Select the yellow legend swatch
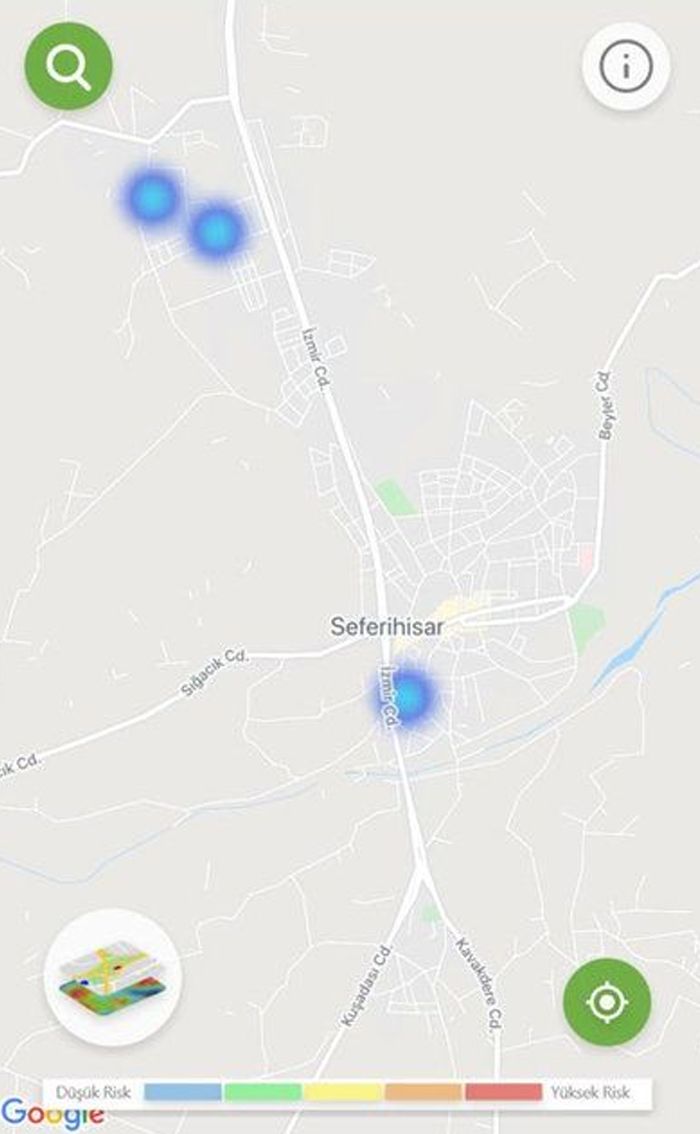 [x=343, y=1092]
